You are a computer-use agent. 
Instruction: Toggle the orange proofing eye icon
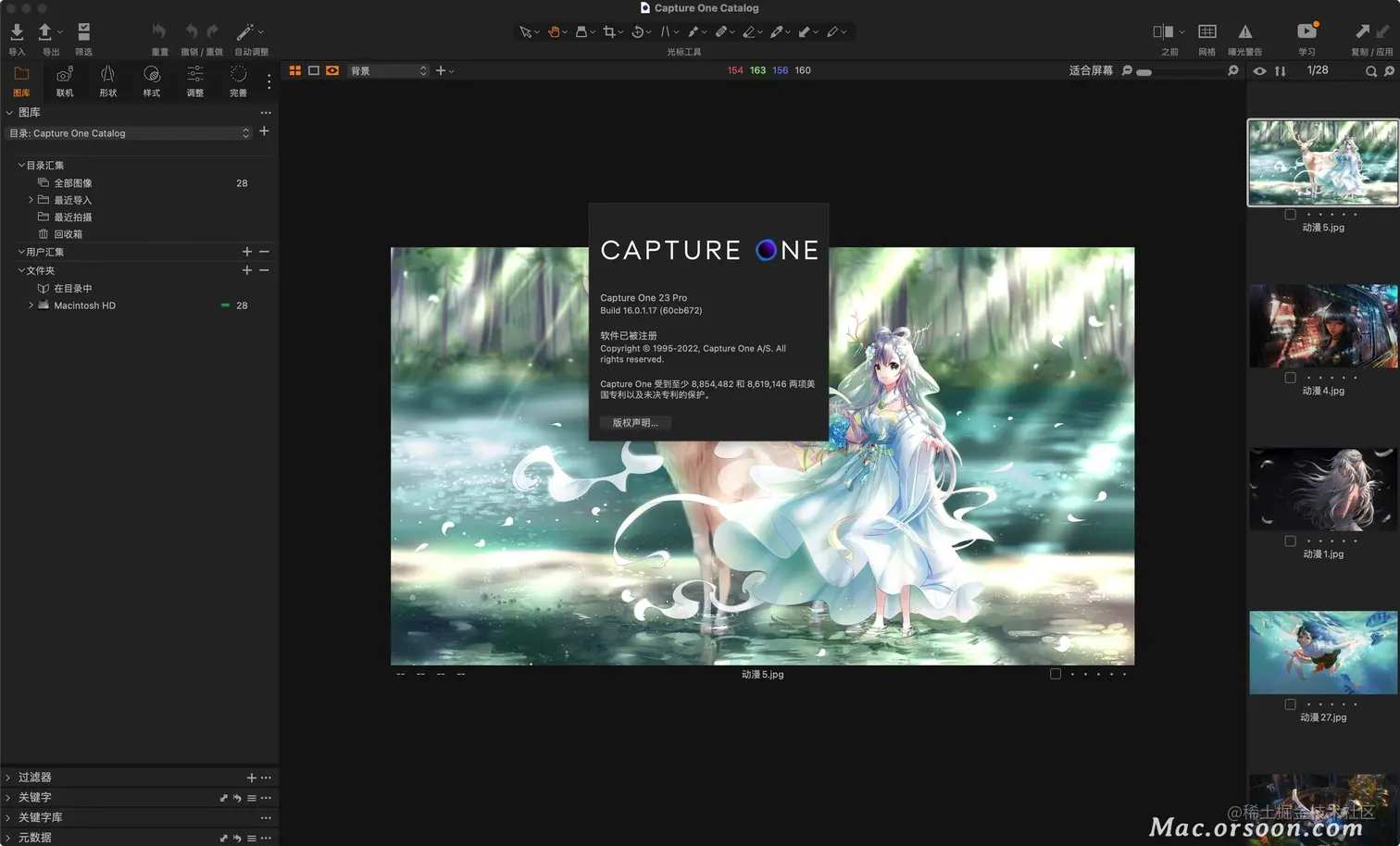click(332, 70)
